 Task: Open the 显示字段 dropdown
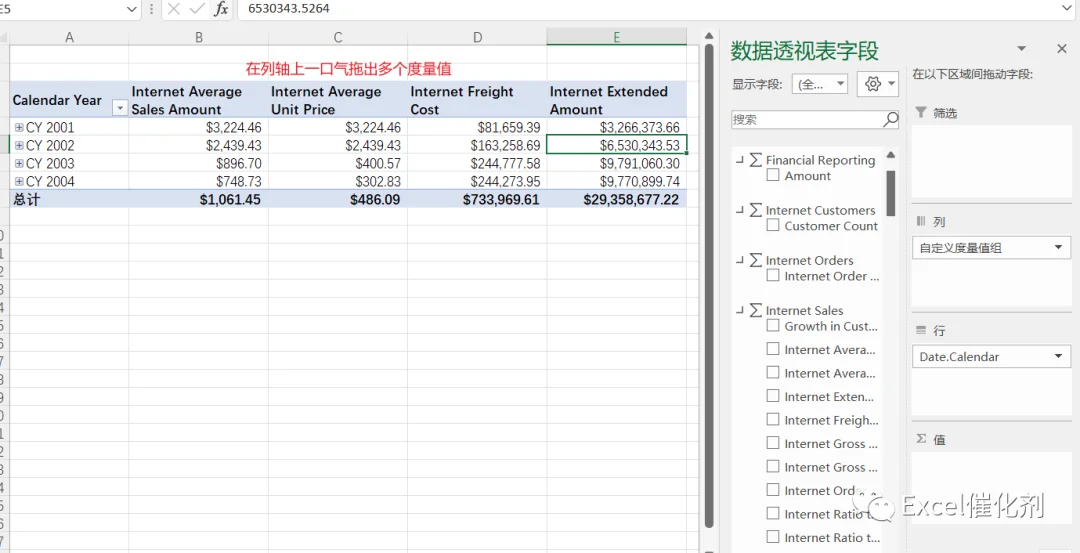820,84
